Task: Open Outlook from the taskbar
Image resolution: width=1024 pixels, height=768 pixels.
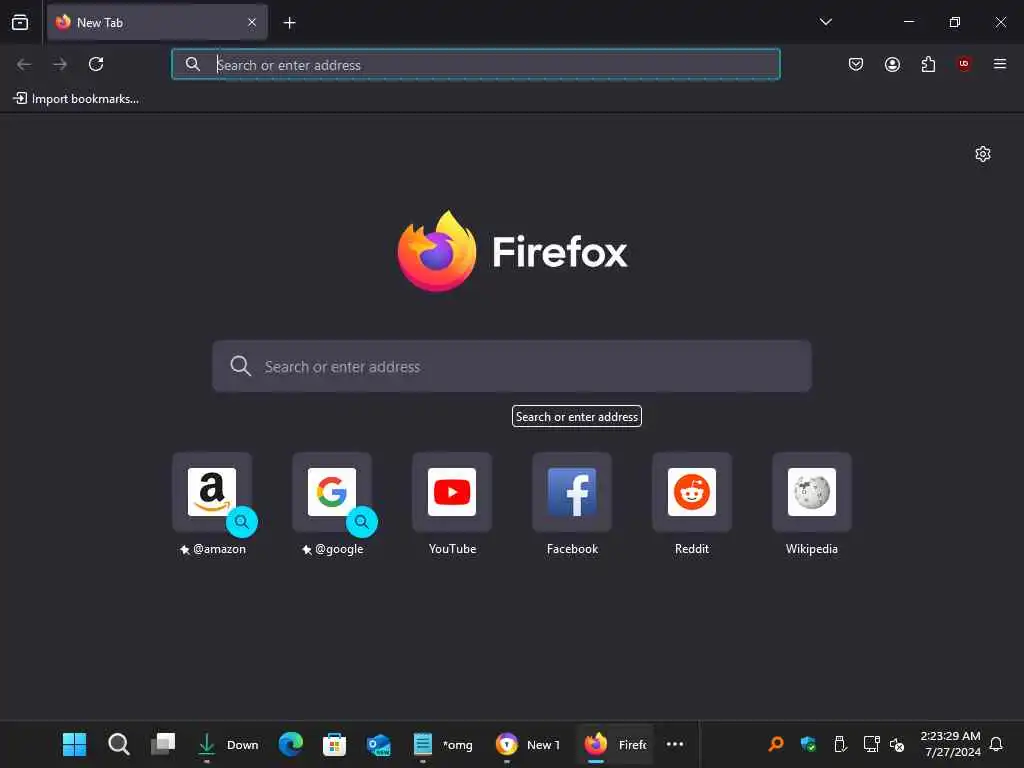Action: (379, 744)
